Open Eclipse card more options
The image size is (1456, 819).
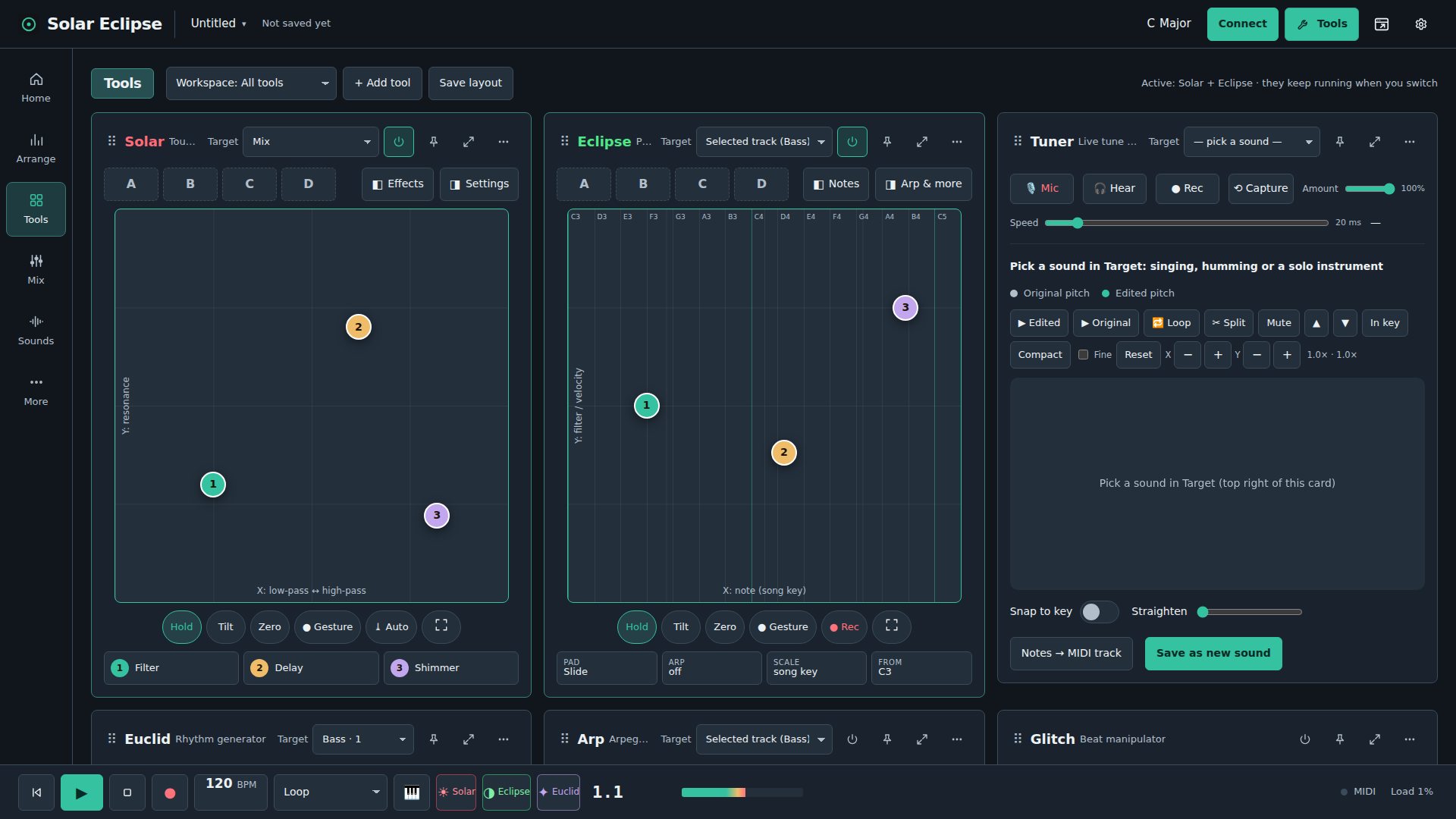pyautogui.click(x=957, y=142)
